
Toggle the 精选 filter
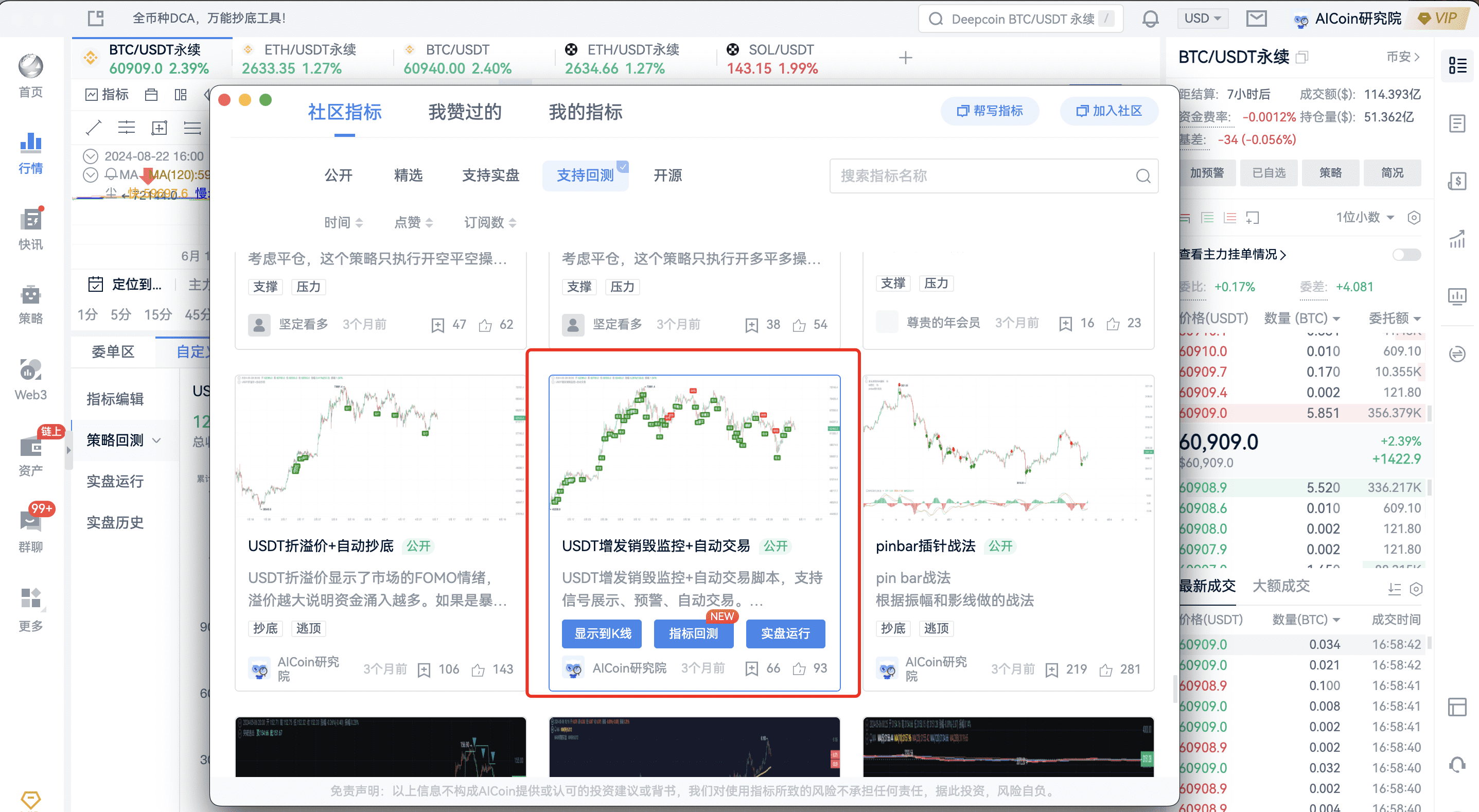408,175
